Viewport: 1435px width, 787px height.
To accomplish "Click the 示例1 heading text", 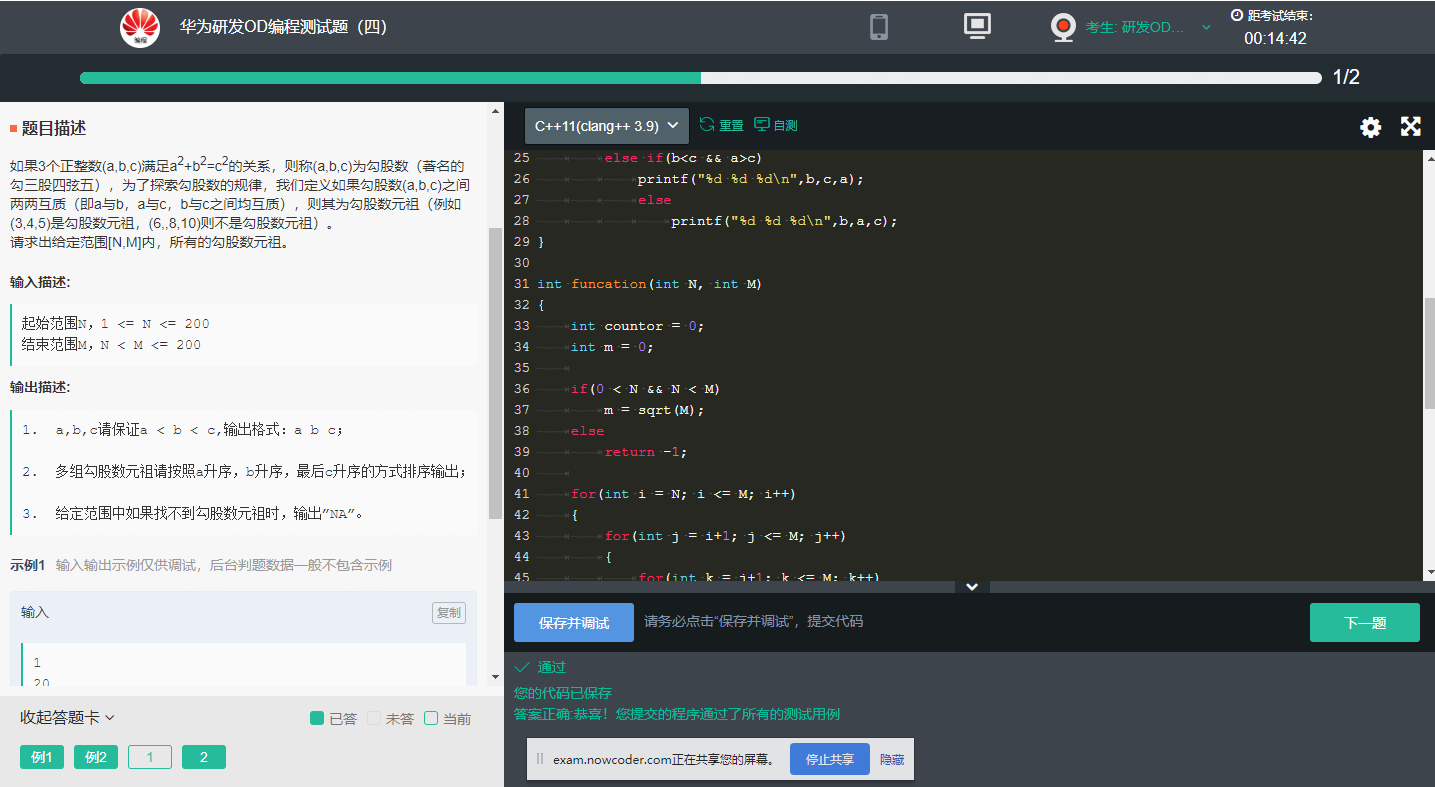I will [x=28, y=565].
